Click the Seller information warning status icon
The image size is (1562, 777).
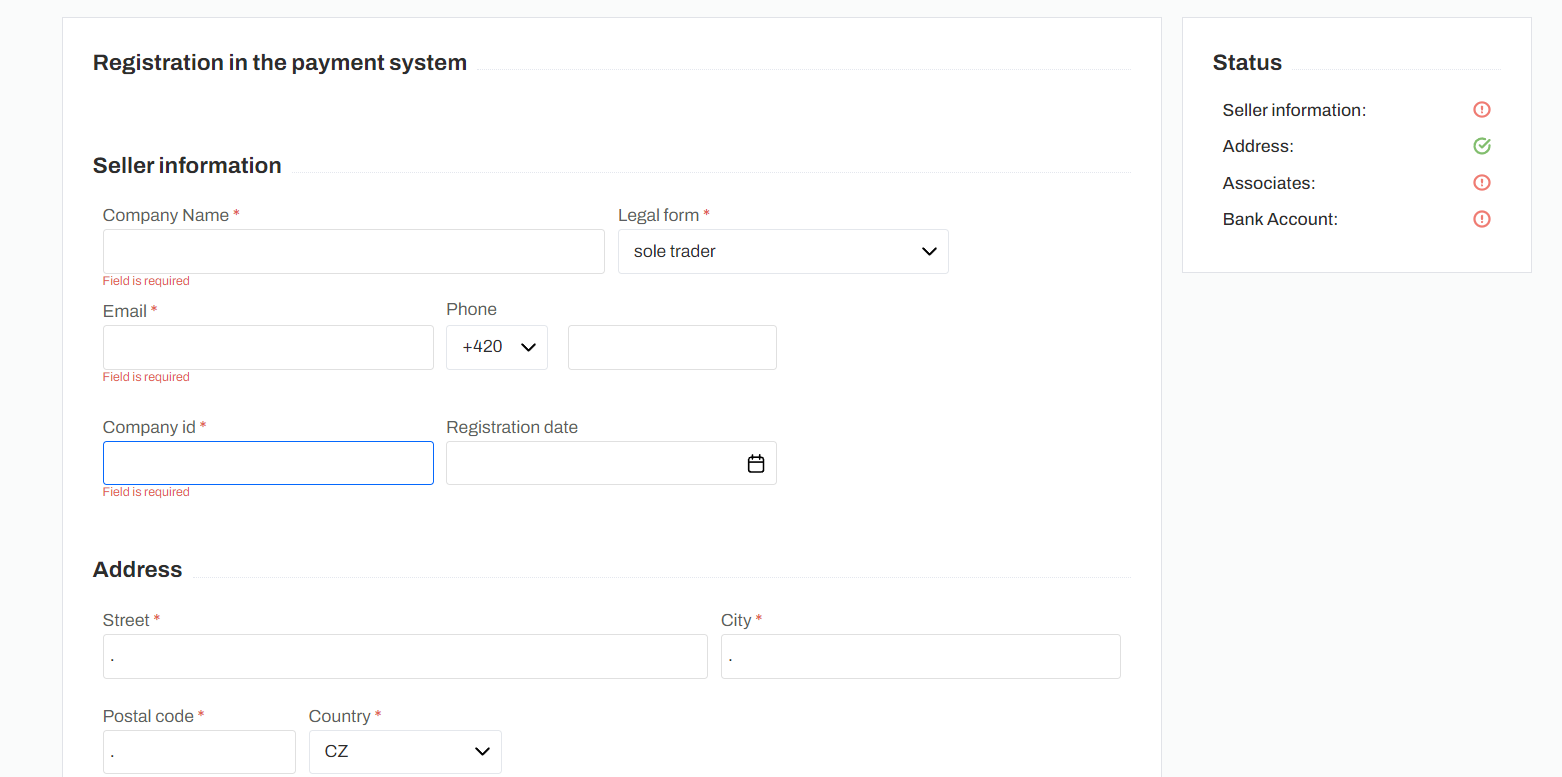point(1482,110)
